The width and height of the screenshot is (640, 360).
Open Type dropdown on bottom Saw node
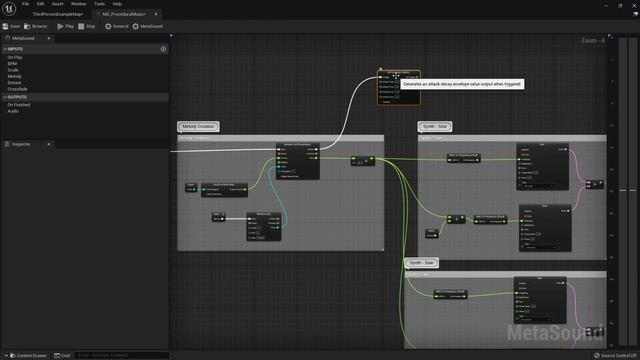click(536, 319)
